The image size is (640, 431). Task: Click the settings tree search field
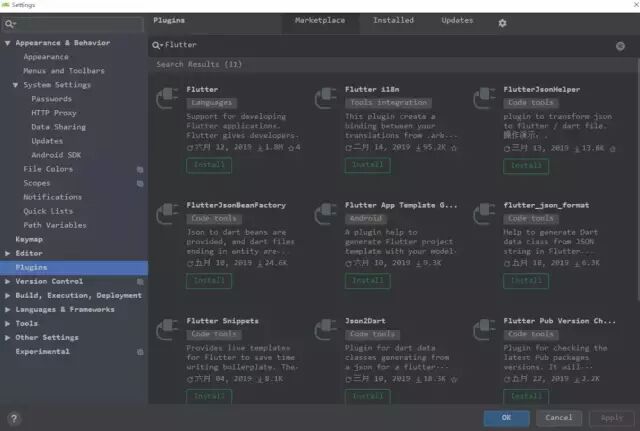72,24
